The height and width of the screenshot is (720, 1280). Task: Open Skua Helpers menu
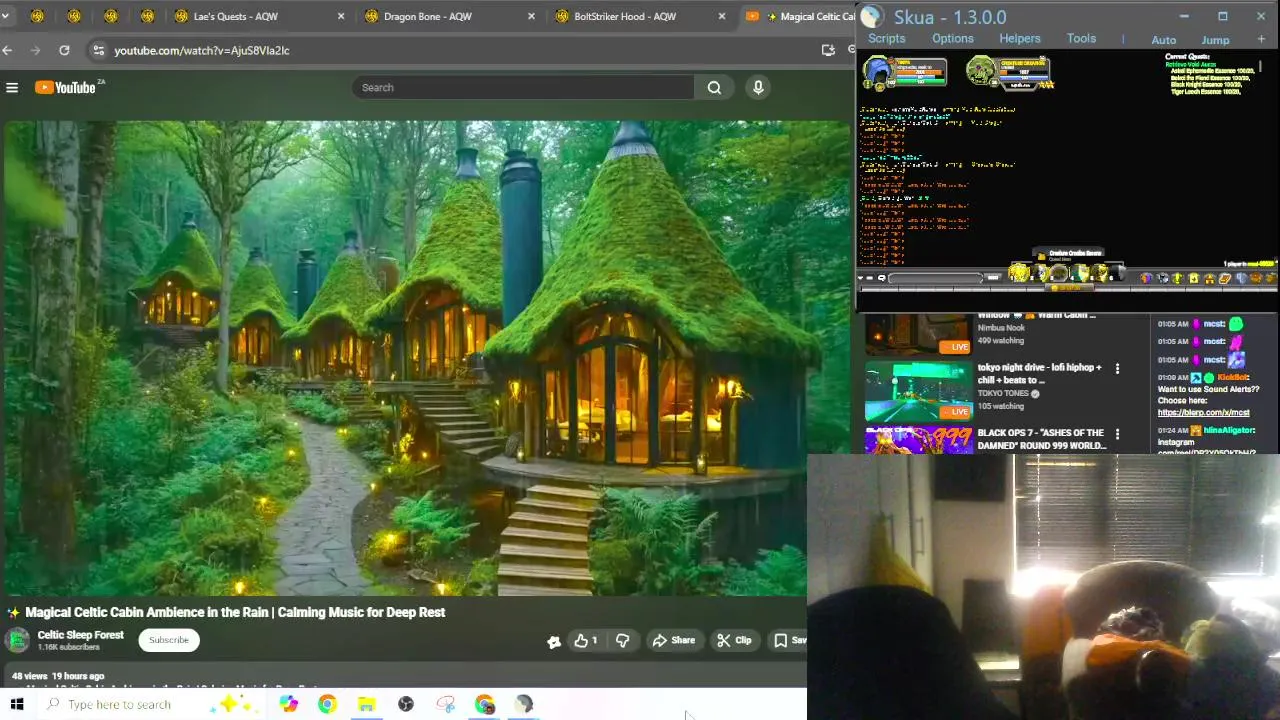[x=1020, y=39]
